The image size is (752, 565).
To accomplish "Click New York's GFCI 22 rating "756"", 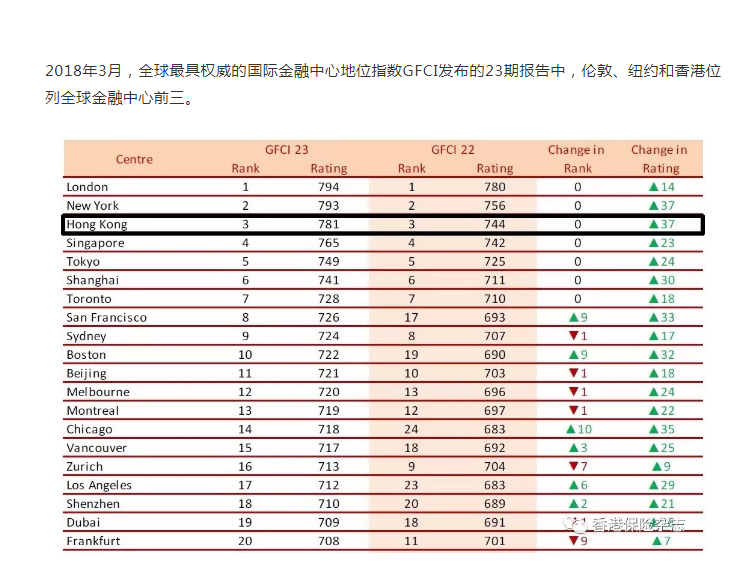I will (x=494, y=206).
